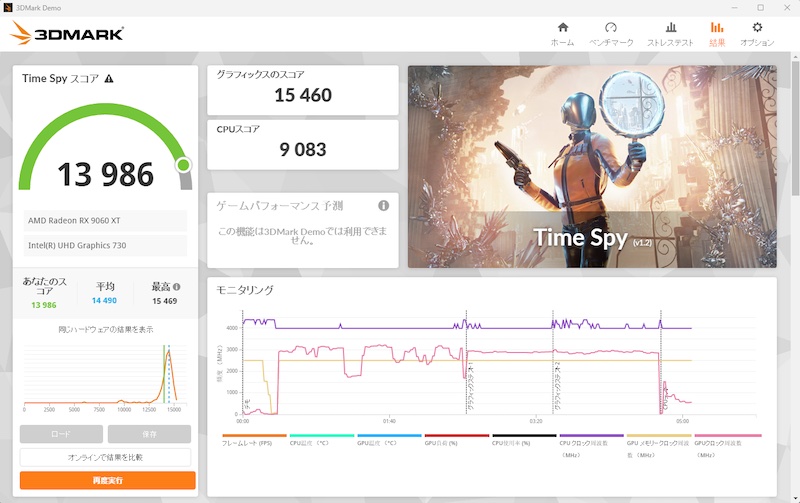Image resolution: width=800 pixels, height=503 pixels.
Task: Click the 保存 button
Action: pyautogui.click(x=149, y=434)
